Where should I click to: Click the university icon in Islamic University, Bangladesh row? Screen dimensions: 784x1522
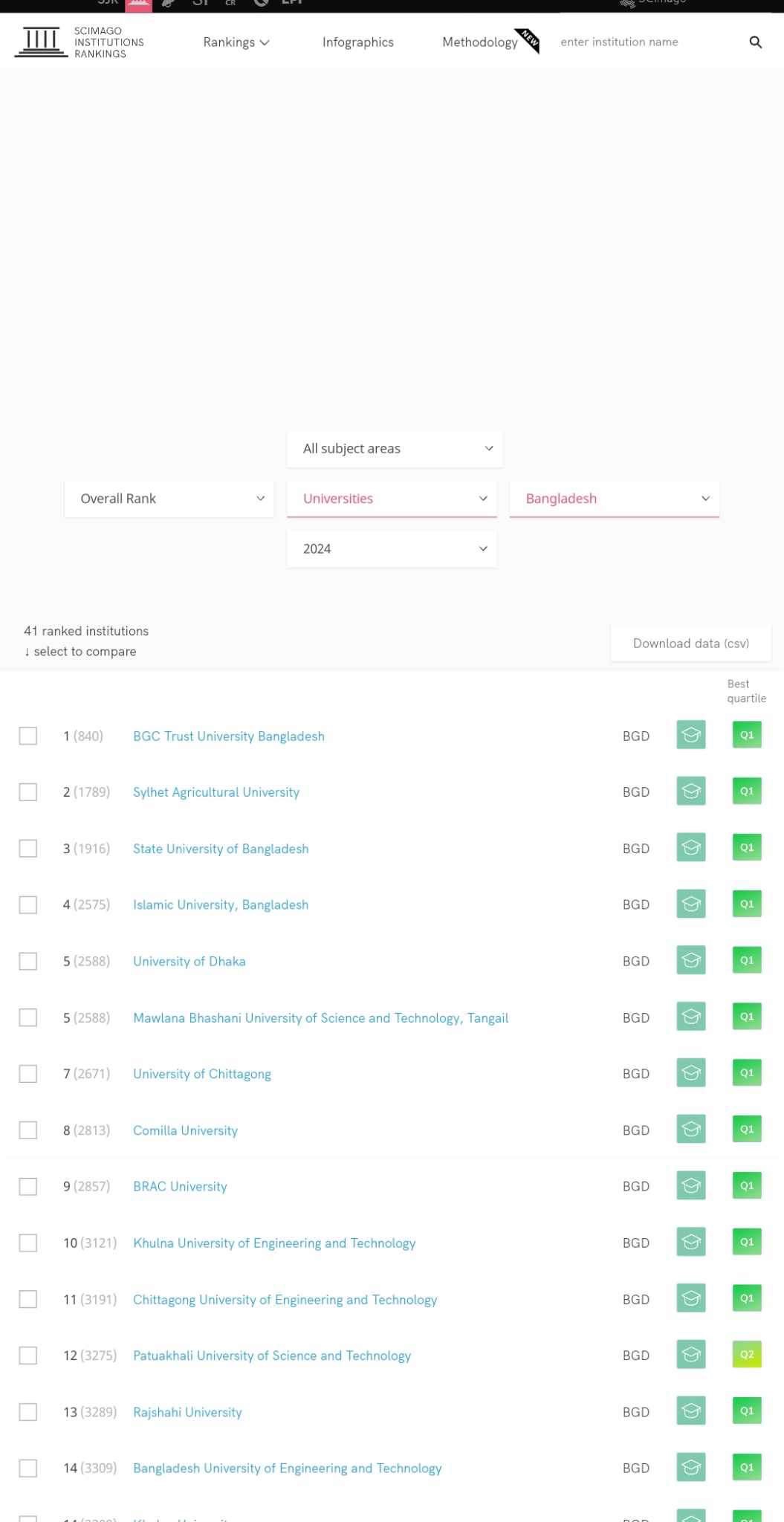(x=690, y=904)
